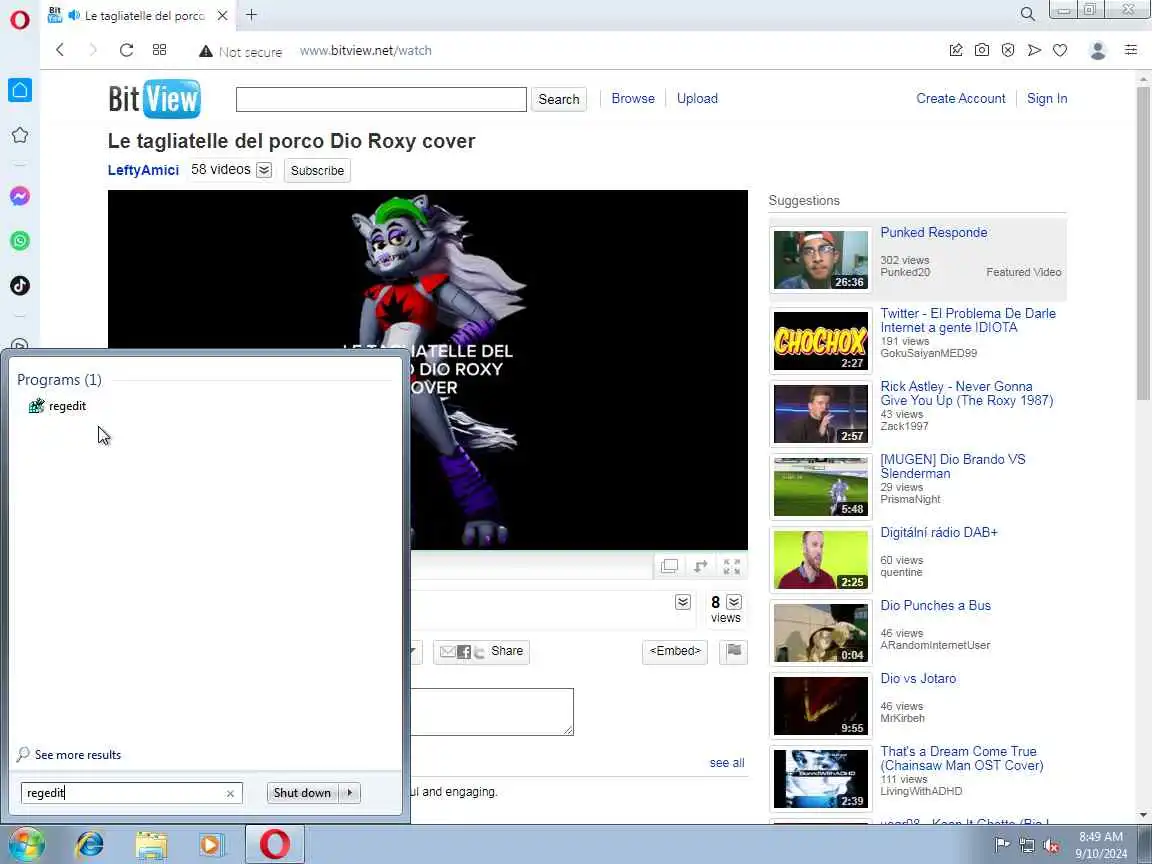Take a snapshot with the camera icon

coord(982,50)
